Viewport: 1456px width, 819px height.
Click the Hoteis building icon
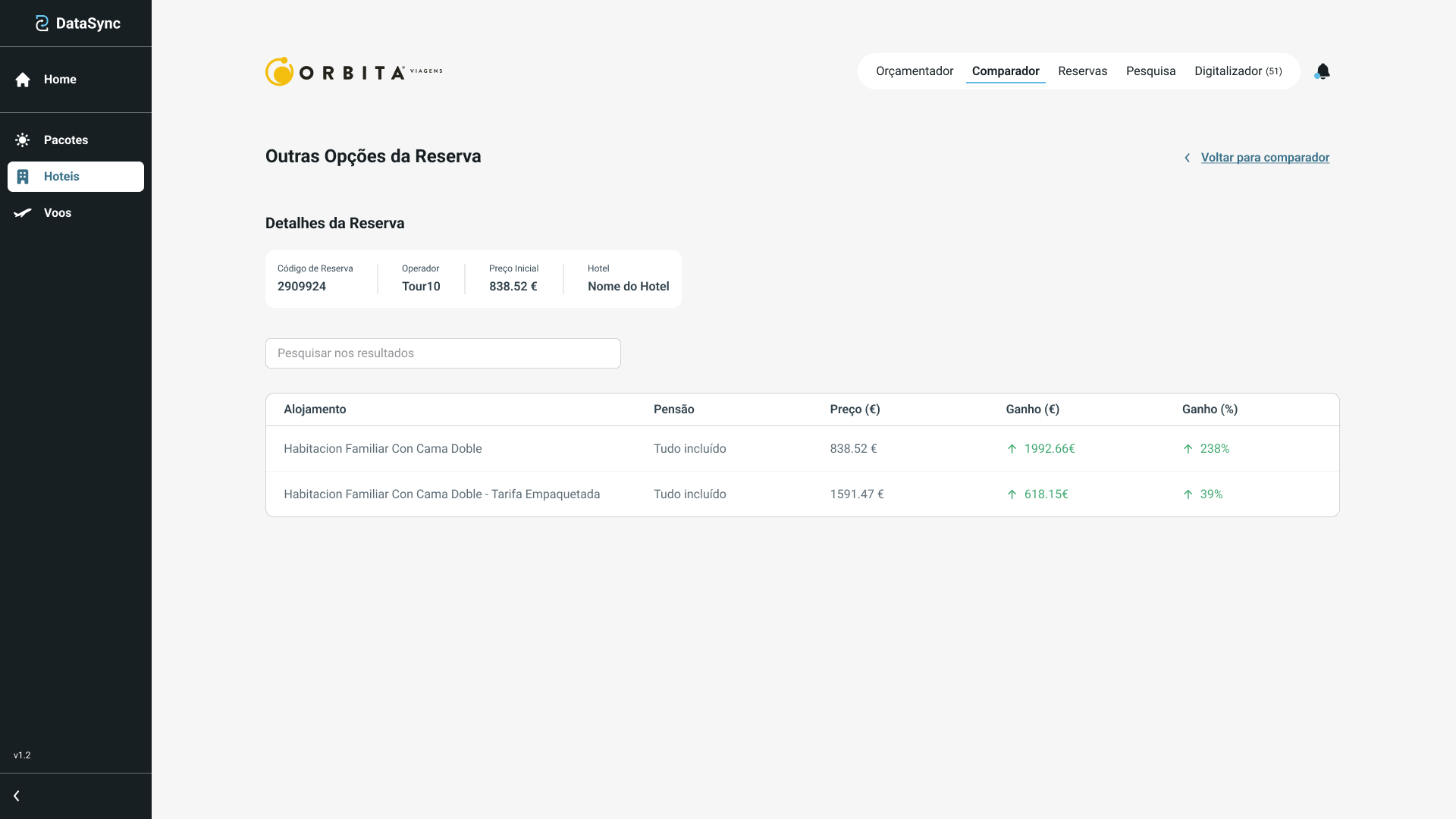coord(23,177)
